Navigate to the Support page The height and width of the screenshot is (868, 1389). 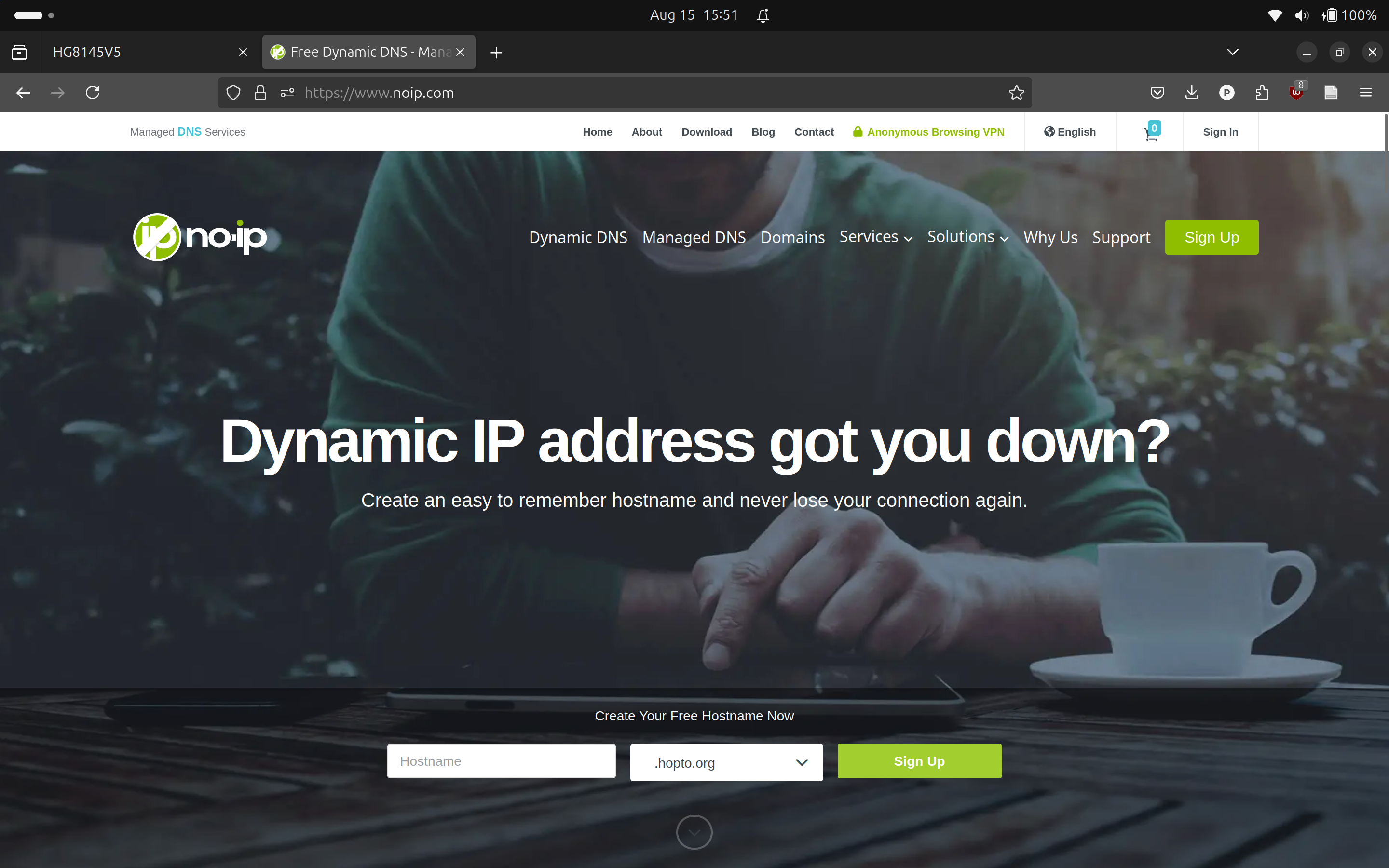pos(1121,237)
